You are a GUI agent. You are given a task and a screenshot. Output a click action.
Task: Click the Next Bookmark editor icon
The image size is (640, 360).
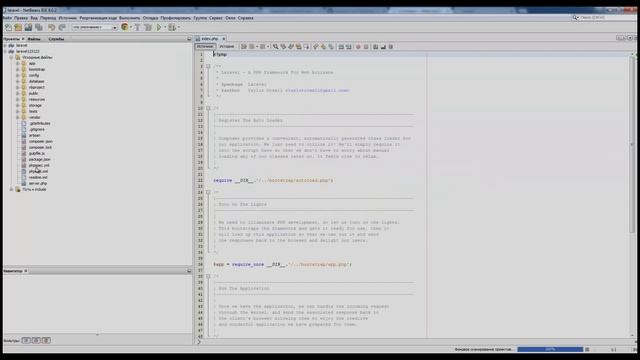pyautogui.click(x=323, y=47)
